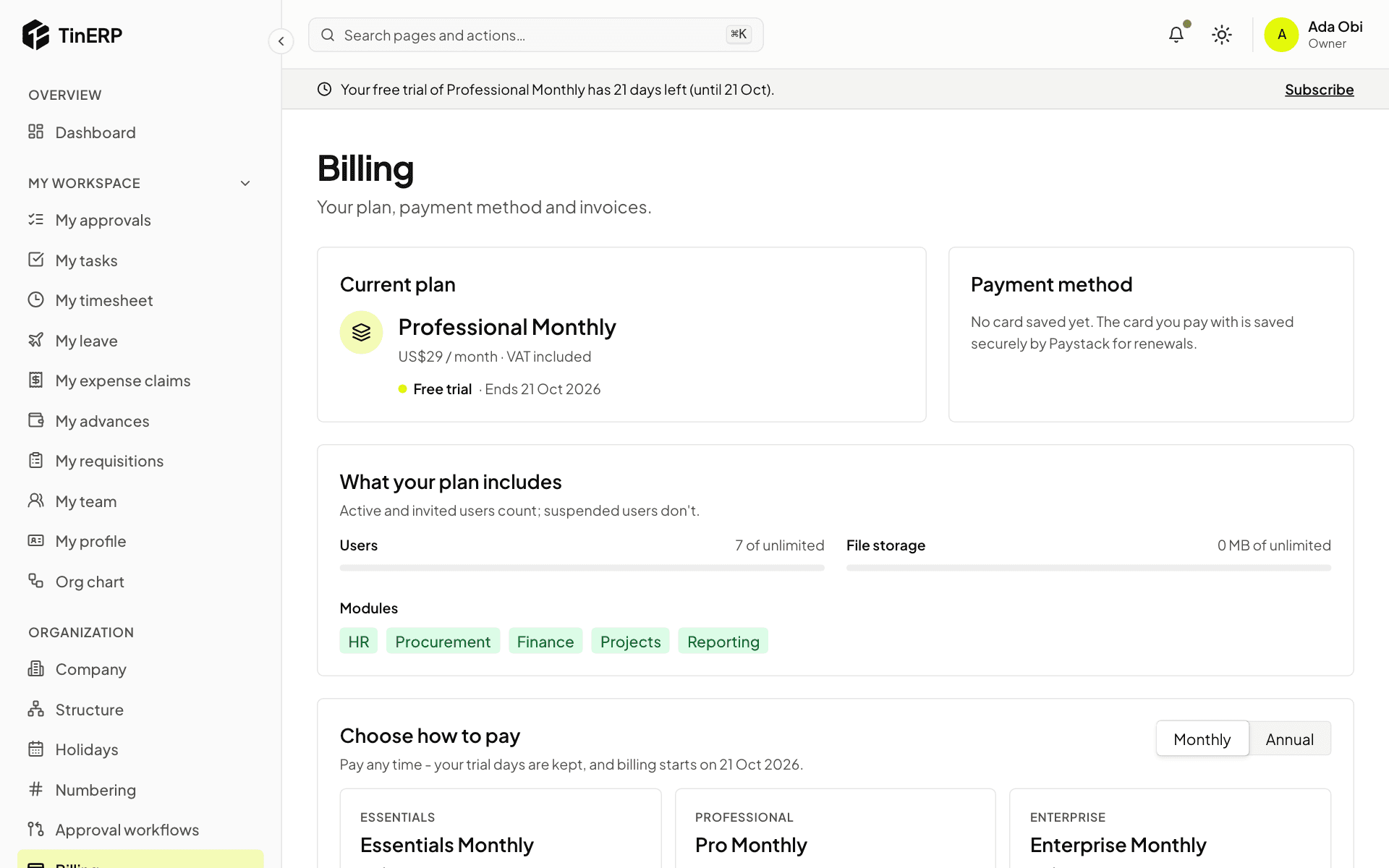Screen dimensions: 1389x868
Task: Open the Company settings page
Action: click(140, 668)
